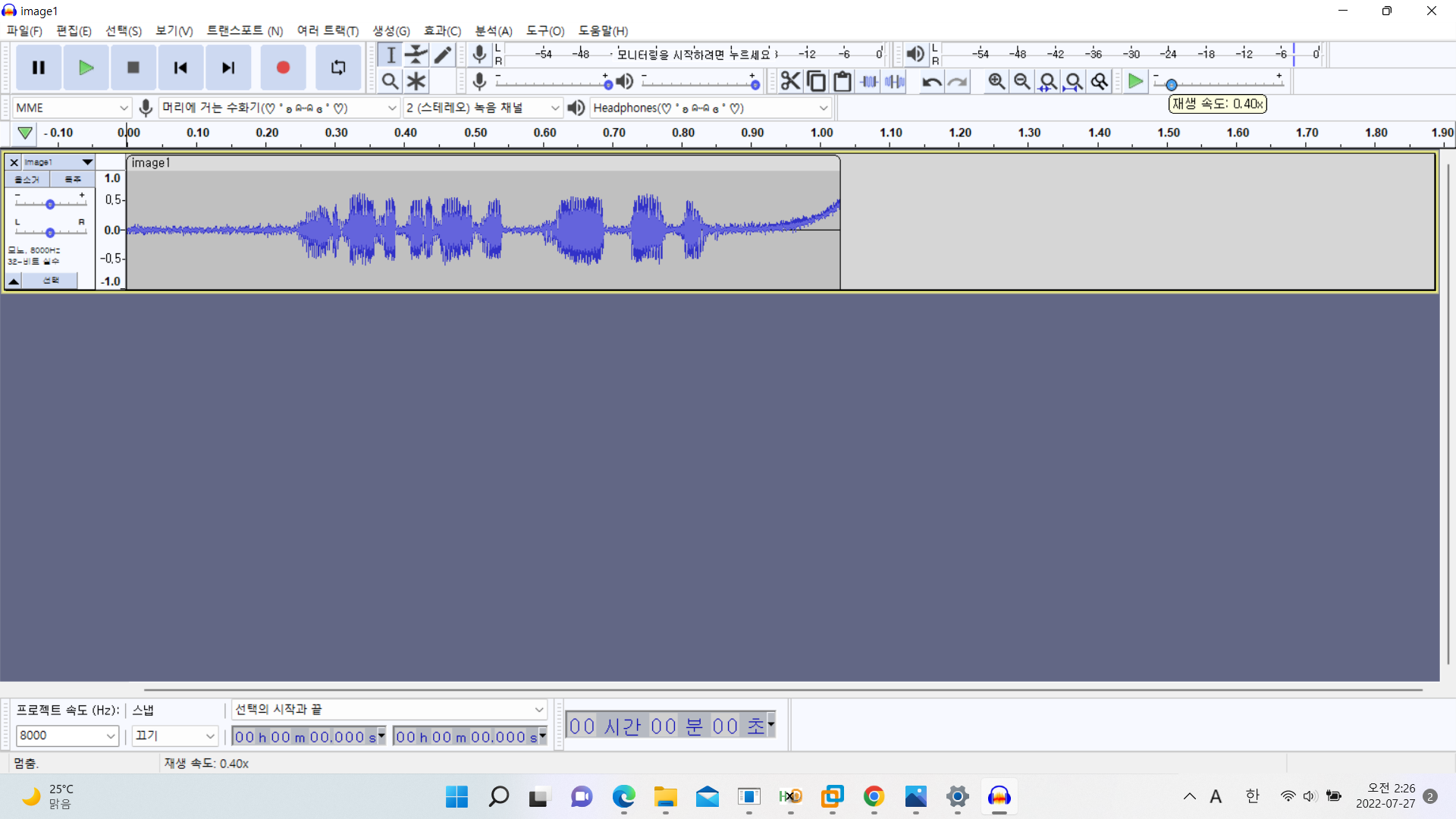Open Google Chrome from the taskbar
1456x819 pixels.
pos(874,796)
